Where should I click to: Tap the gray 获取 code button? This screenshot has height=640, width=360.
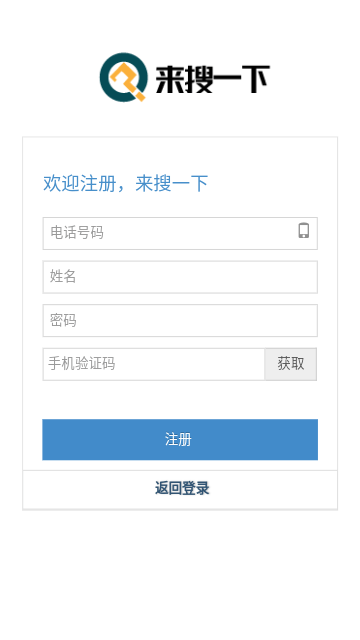[x=291, y=364]
